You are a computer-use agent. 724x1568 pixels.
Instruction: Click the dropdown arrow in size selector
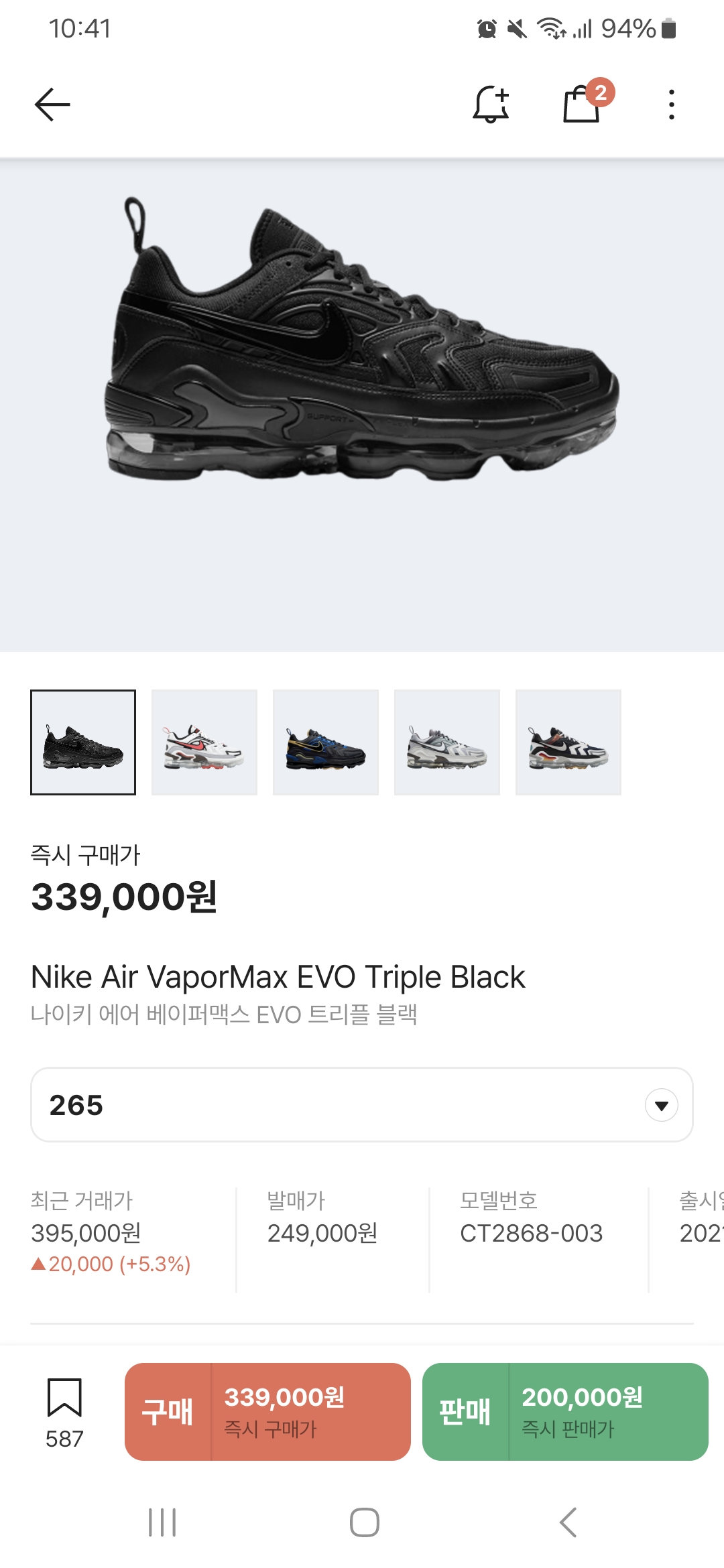click(x=662, y=1105)
